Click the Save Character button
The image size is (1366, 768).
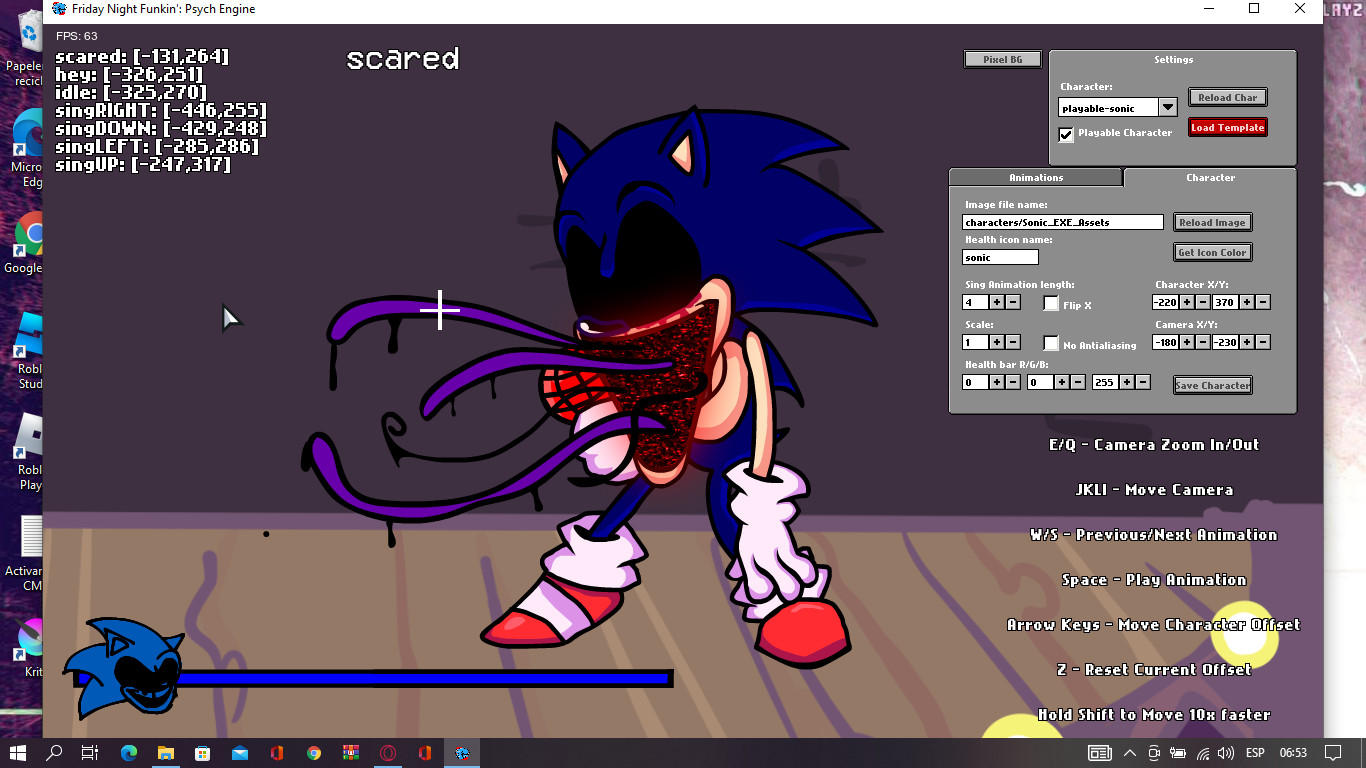pyautogui.click(x=1212, y=385)
